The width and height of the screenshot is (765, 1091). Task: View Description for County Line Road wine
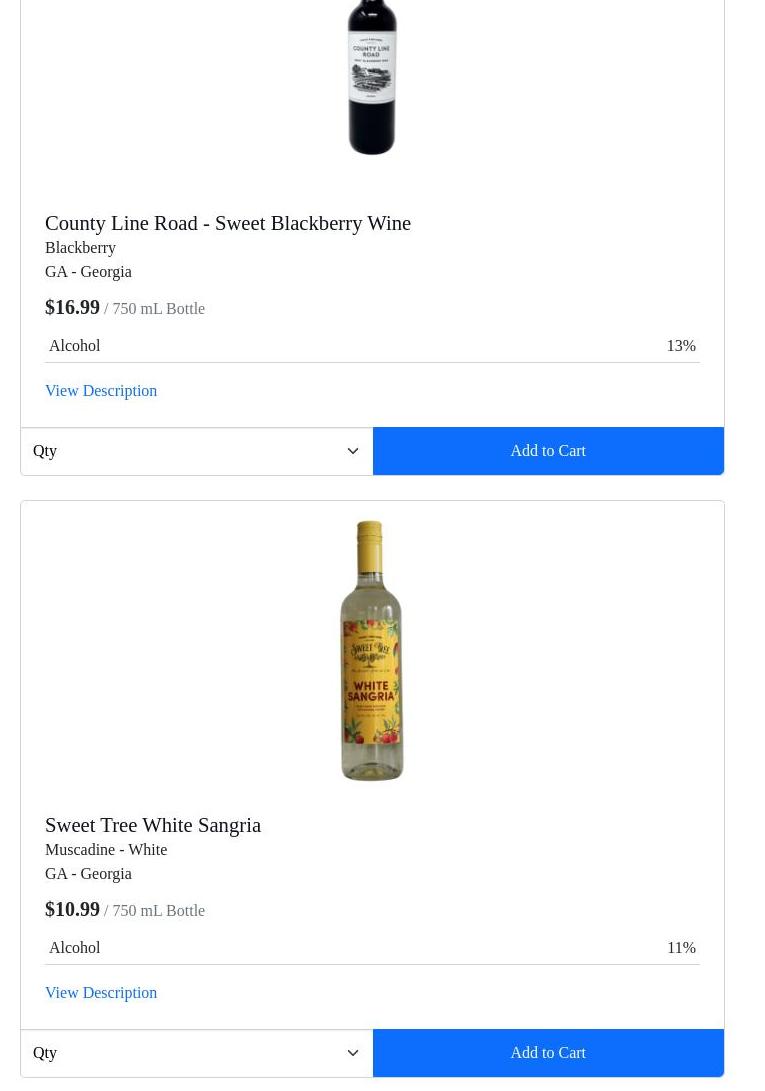click(101, 391)
